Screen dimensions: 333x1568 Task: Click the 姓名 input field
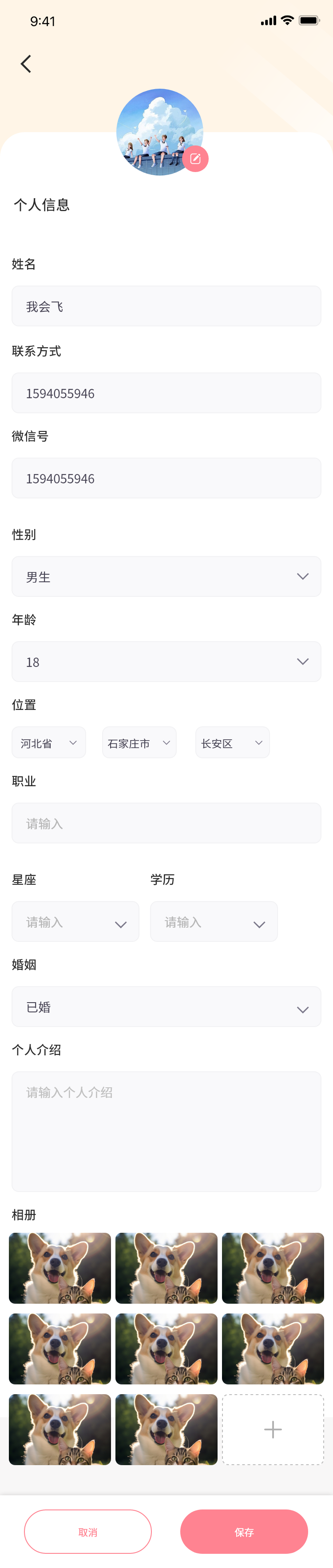[166, 306]
